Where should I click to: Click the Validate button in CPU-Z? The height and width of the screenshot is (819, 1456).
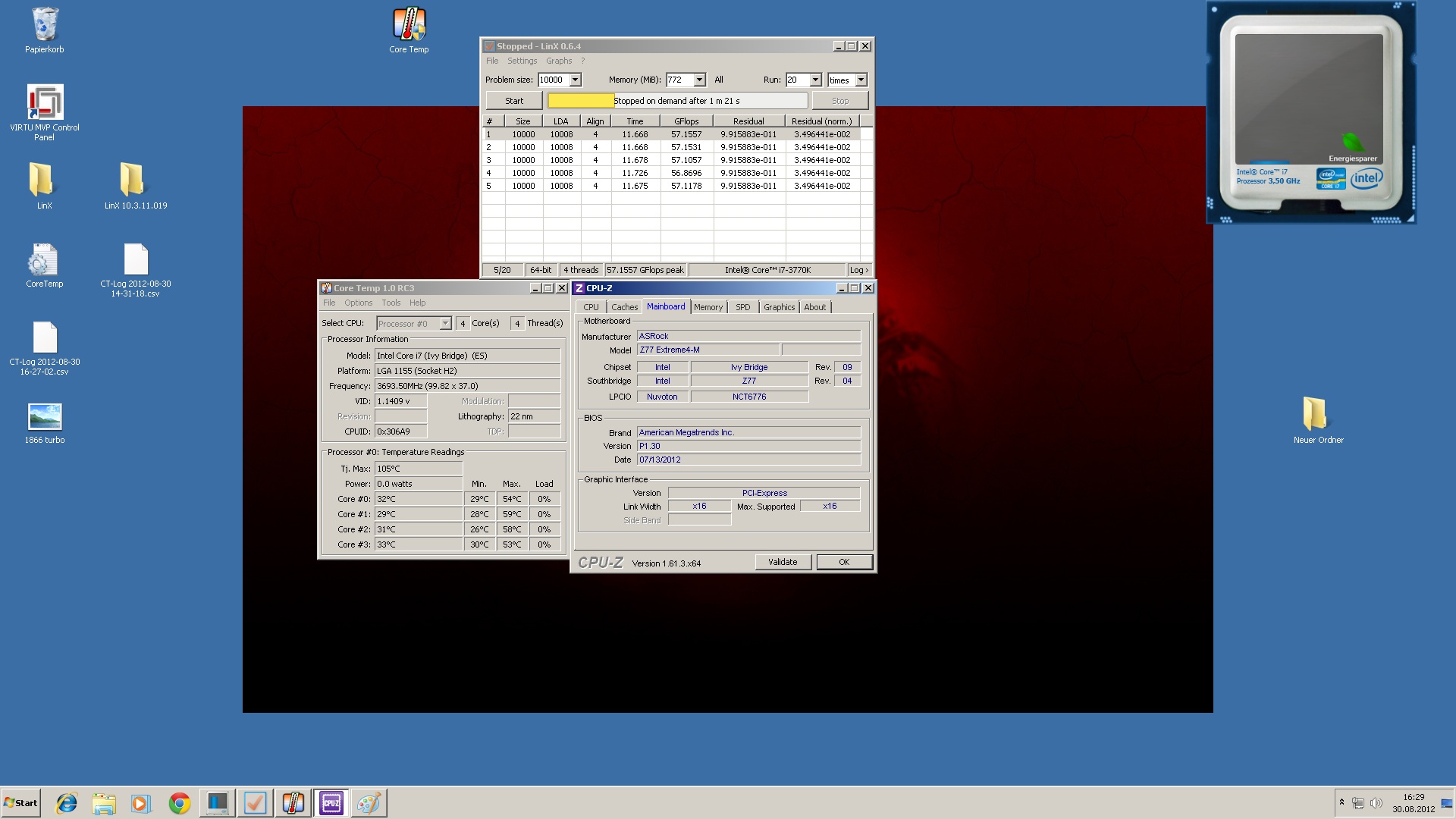pyautogui.click(x=783, y=562)
